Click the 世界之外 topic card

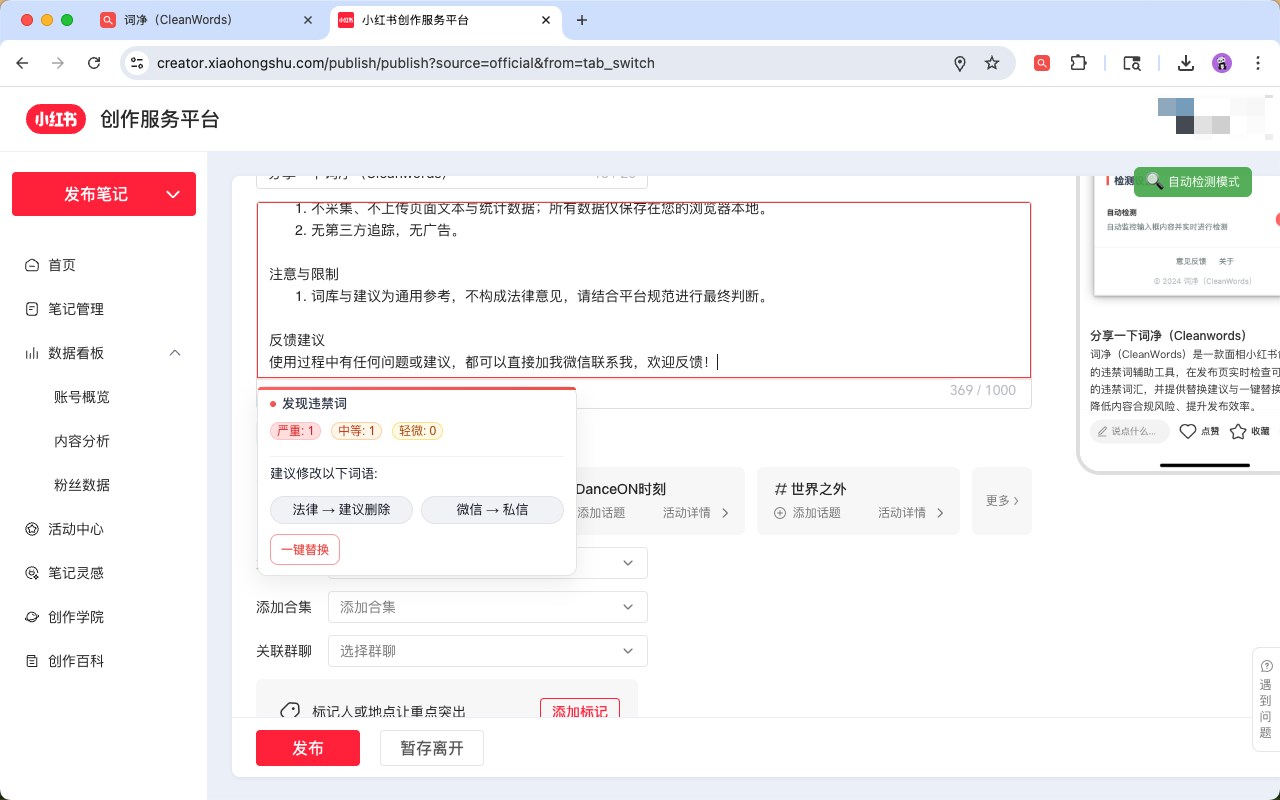pos(858,500)
